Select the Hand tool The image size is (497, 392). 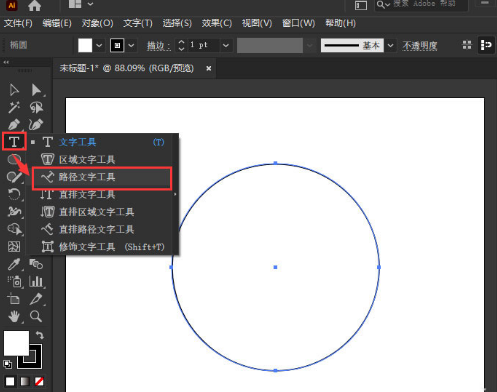click(14, 316)
